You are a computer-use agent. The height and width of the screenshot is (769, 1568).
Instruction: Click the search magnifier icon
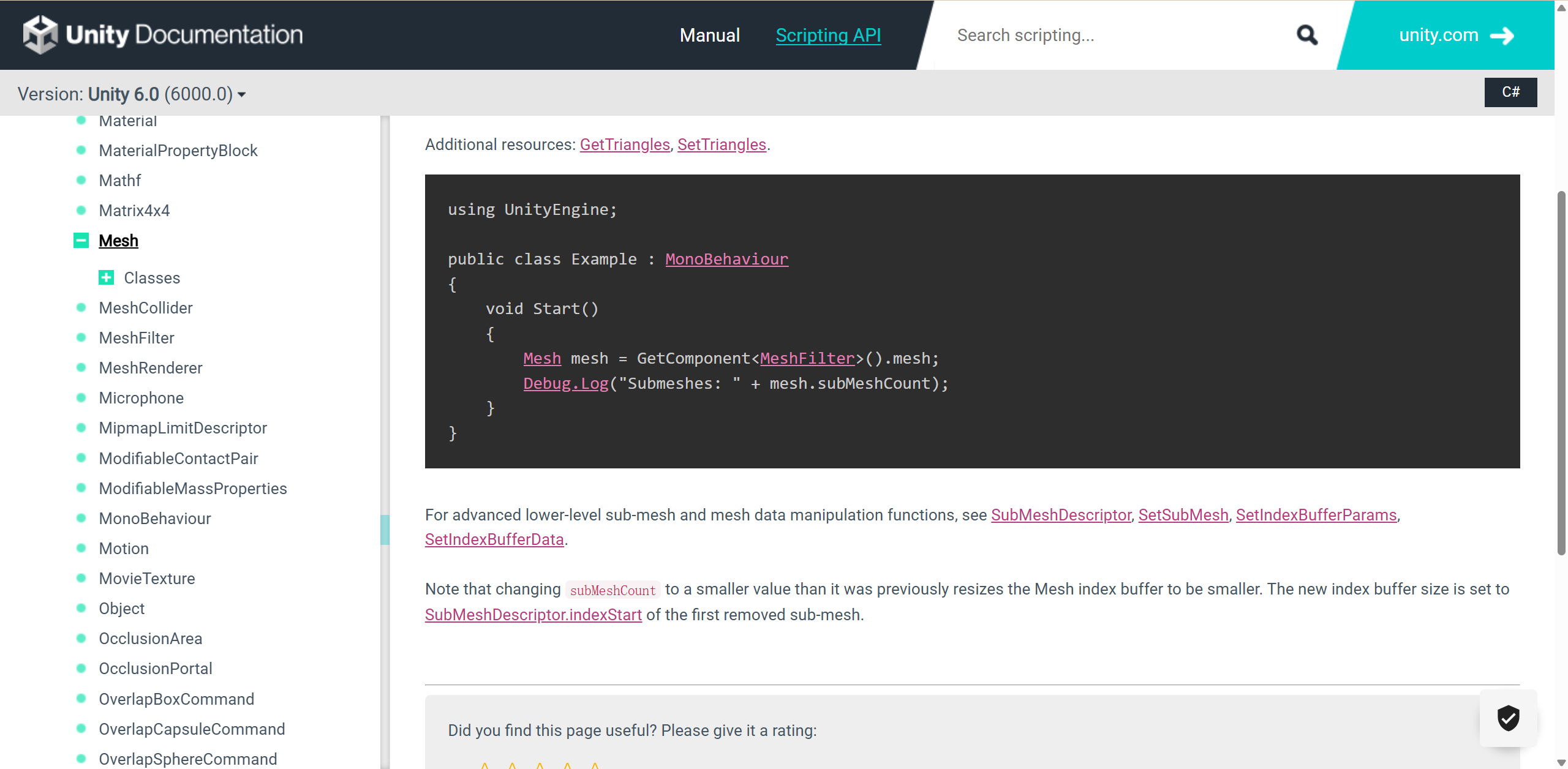coord(1306,35)
